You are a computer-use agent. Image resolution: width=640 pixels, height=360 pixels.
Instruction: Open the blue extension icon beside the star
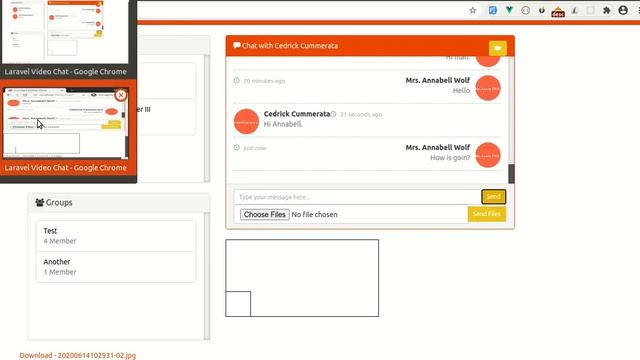tap(493, 10)
